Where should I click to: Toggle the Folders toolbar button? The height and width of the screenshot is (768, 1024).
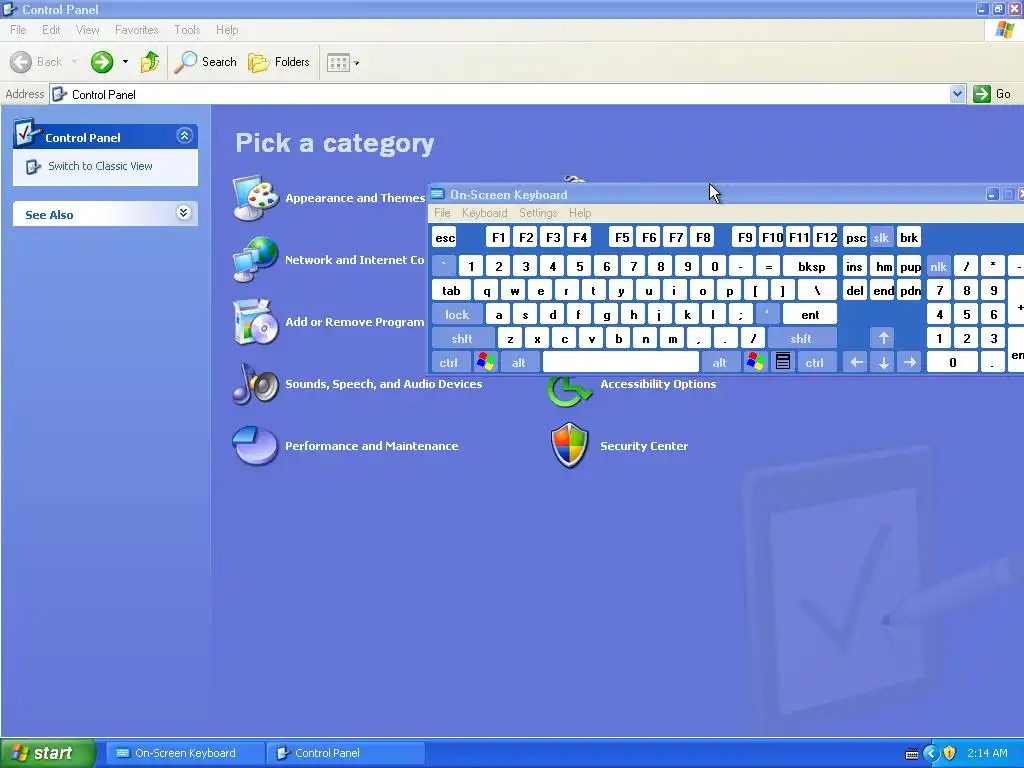pos(279,62)
